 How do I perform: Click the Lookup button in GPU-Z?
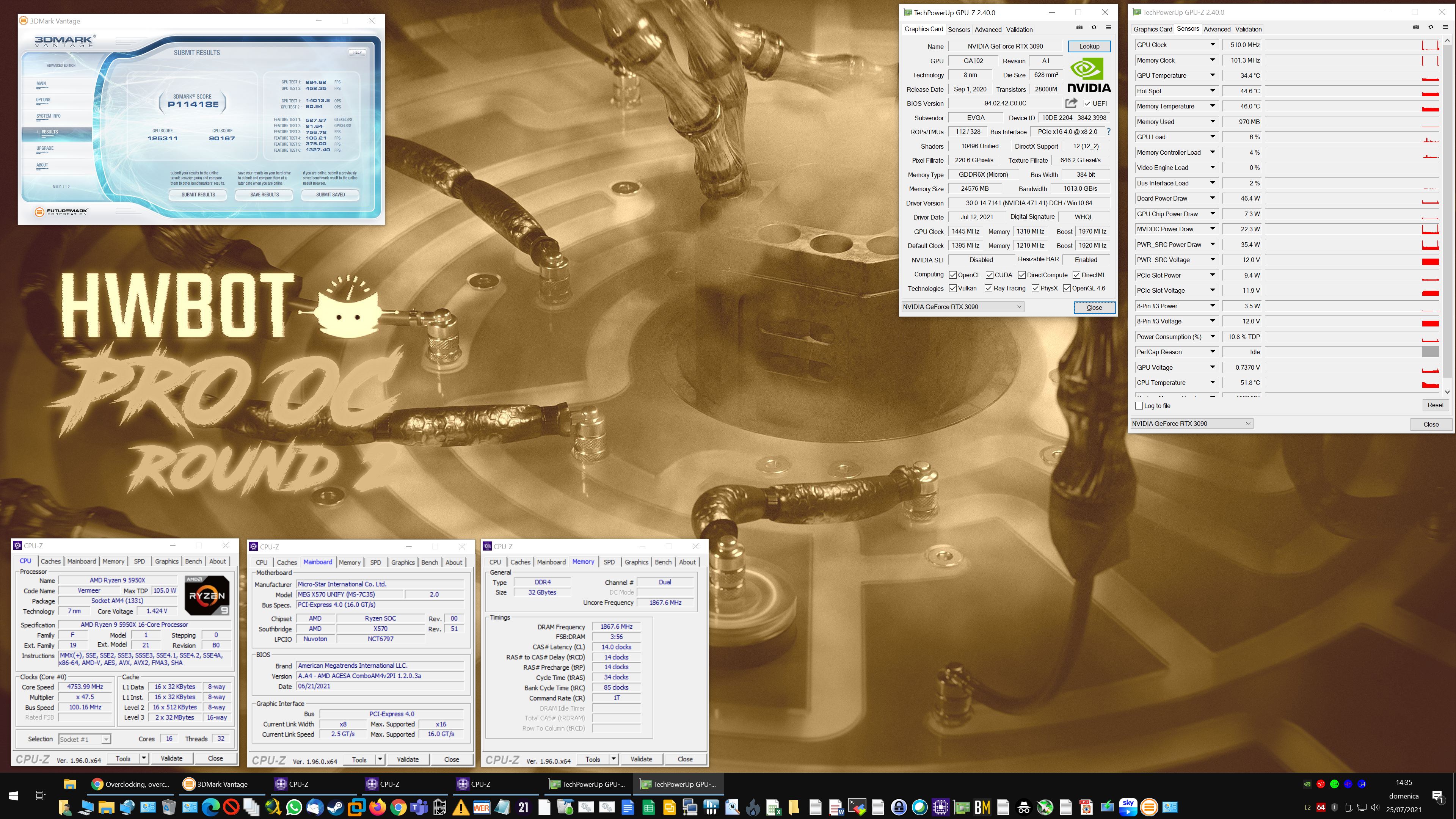pyautogui.click(x=1089, y=46)
